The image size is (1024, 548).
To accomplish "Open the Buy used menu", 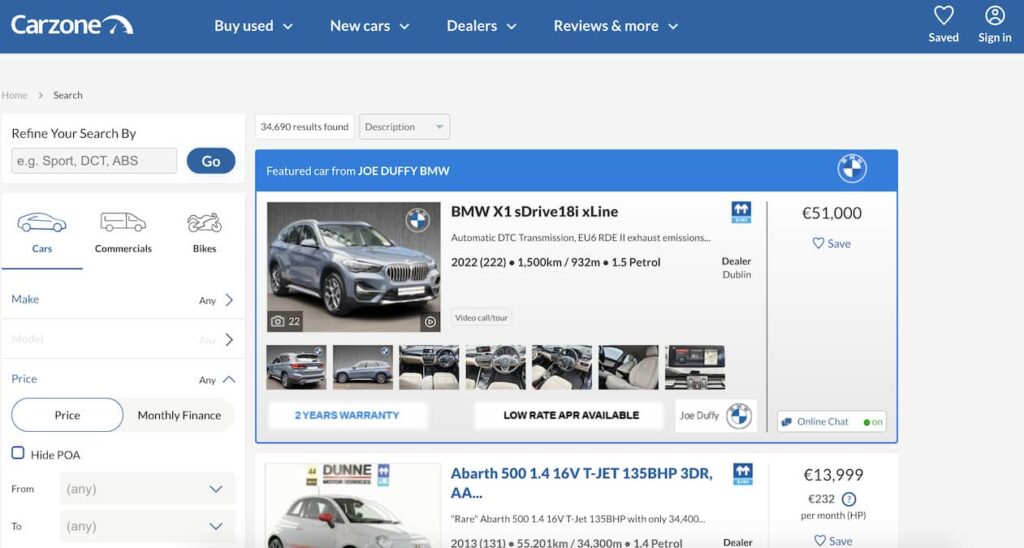I will [x=253, y=26].
